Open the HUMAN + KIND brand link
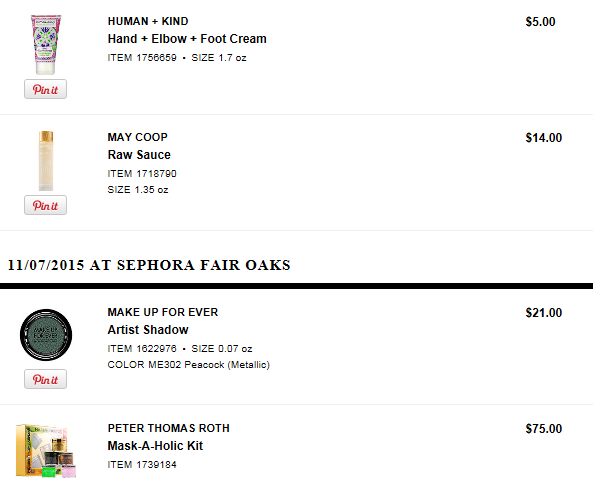The image size is (593, 478). click(x=148, y=21)
